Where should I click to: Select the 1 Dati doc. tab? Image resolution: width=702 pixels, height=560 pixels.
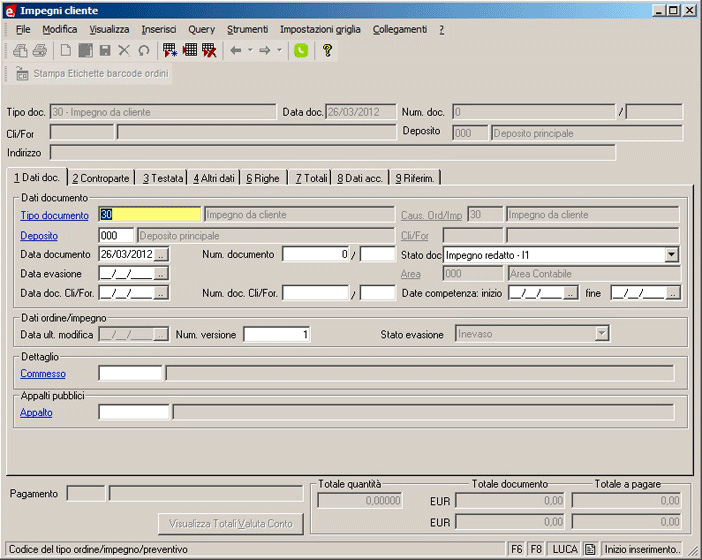(x=37, y=177)
